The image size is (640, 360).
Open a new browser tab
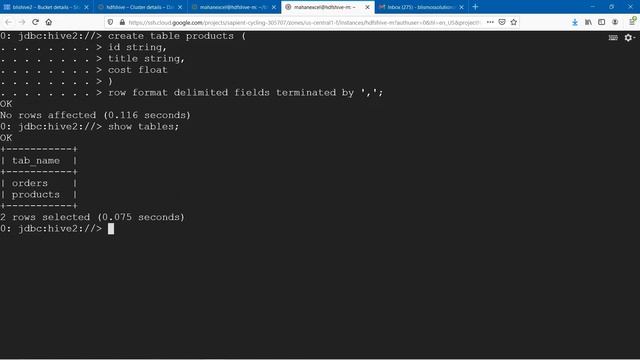[475, 7]
